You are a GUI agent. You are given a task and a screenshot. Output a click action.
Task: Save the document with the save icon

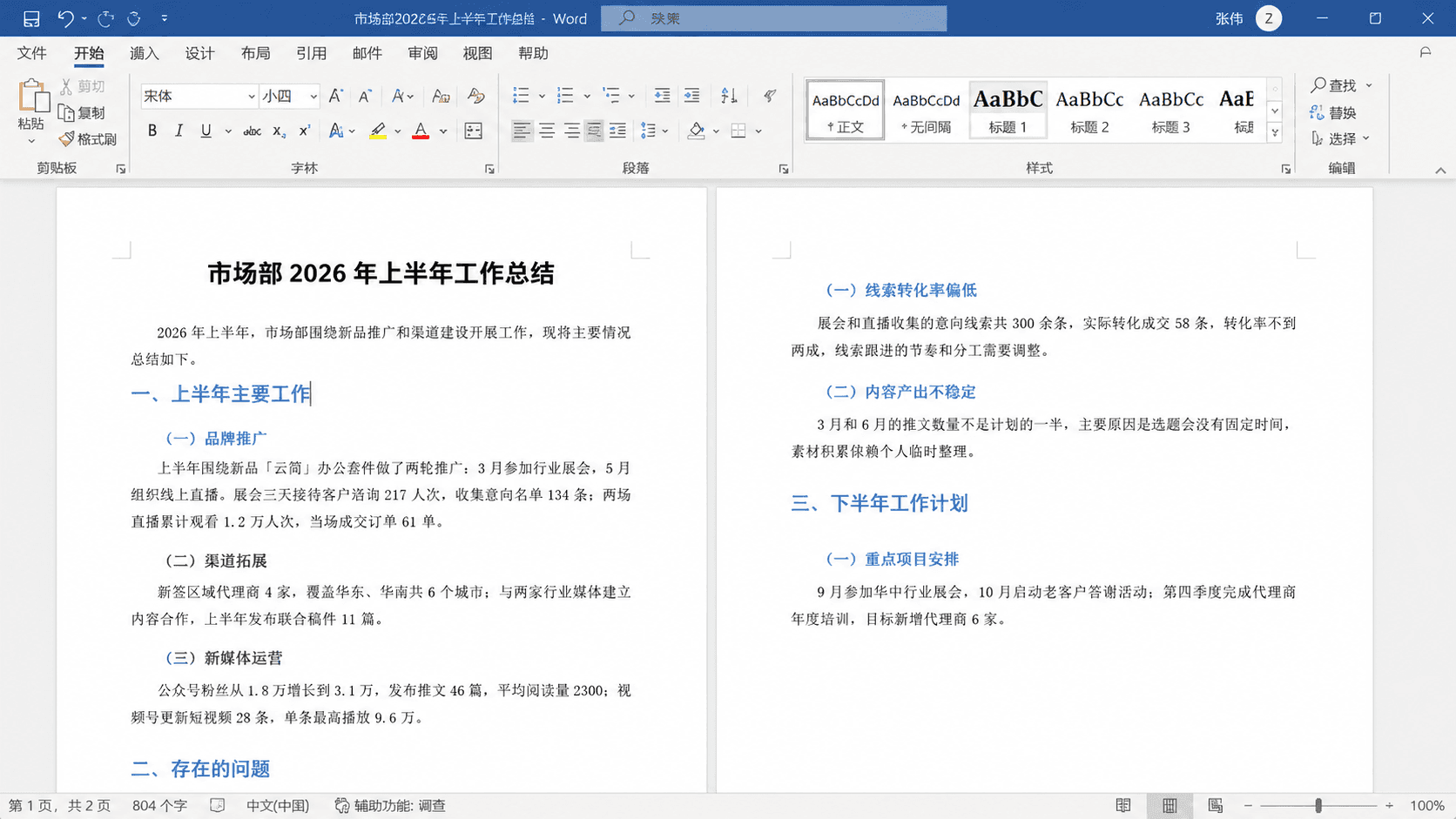click(31, 18)
